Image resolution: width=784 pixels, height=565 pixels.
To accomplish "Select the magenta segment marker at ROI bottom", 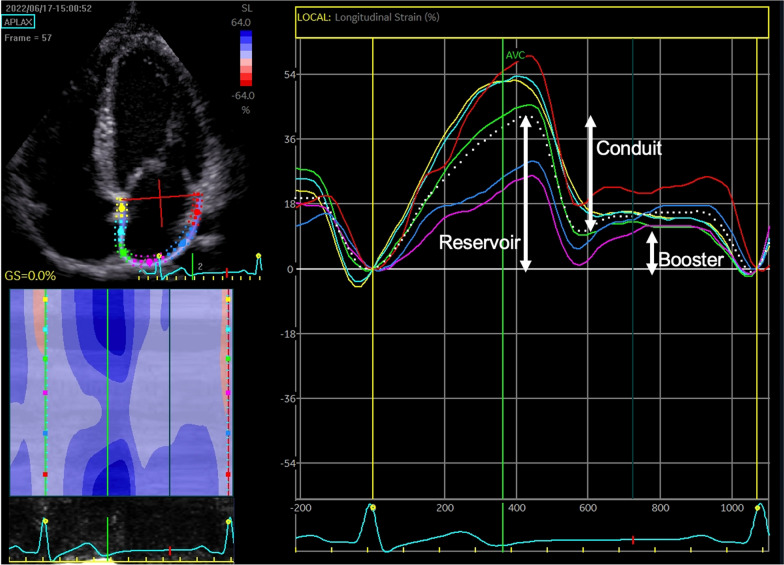I will [x=151, y=261].
